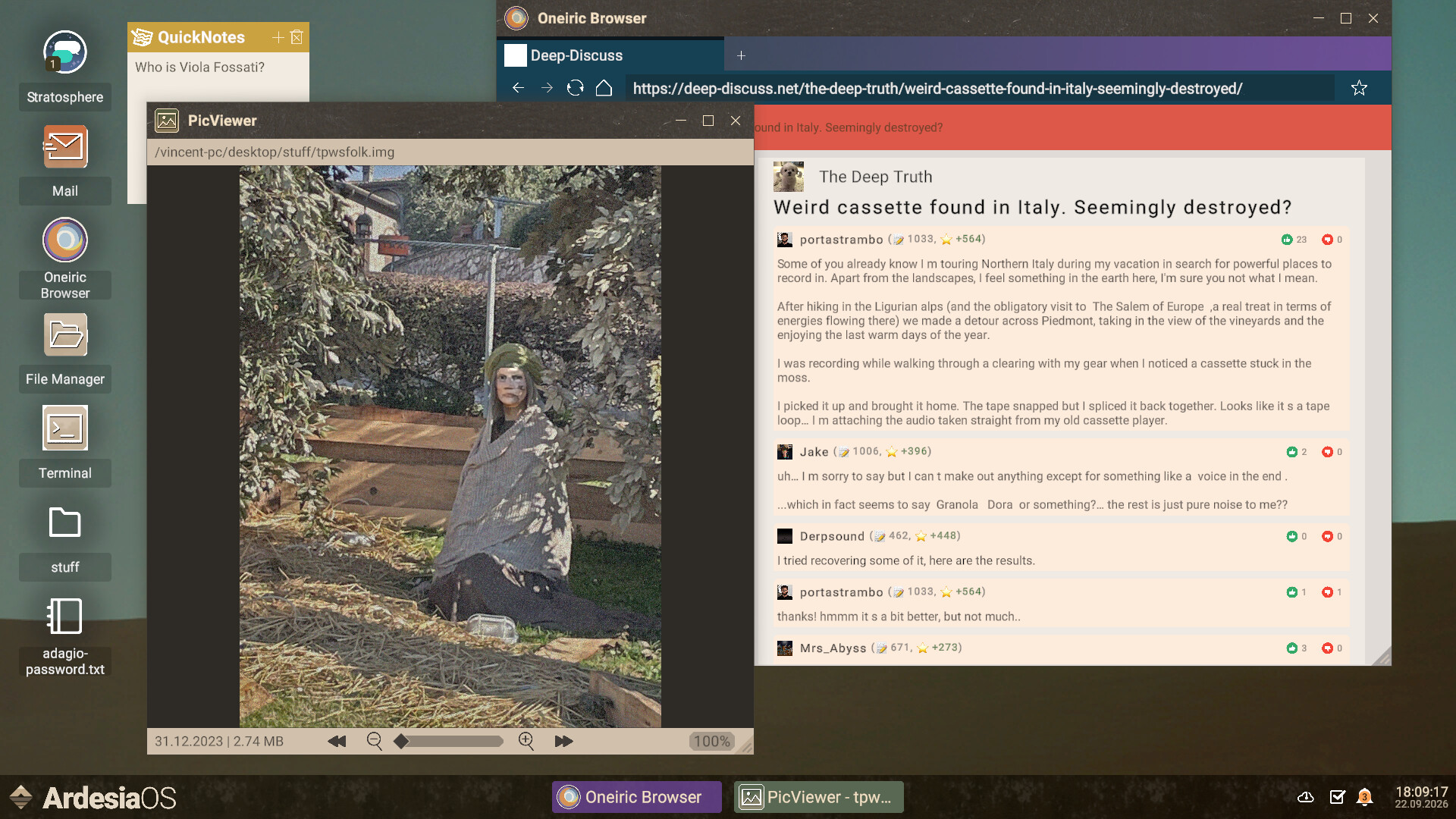This screenshot has width=1456, height=819.
Task: Switch to PicViewer via taskbar button
Action: [817, 796]
